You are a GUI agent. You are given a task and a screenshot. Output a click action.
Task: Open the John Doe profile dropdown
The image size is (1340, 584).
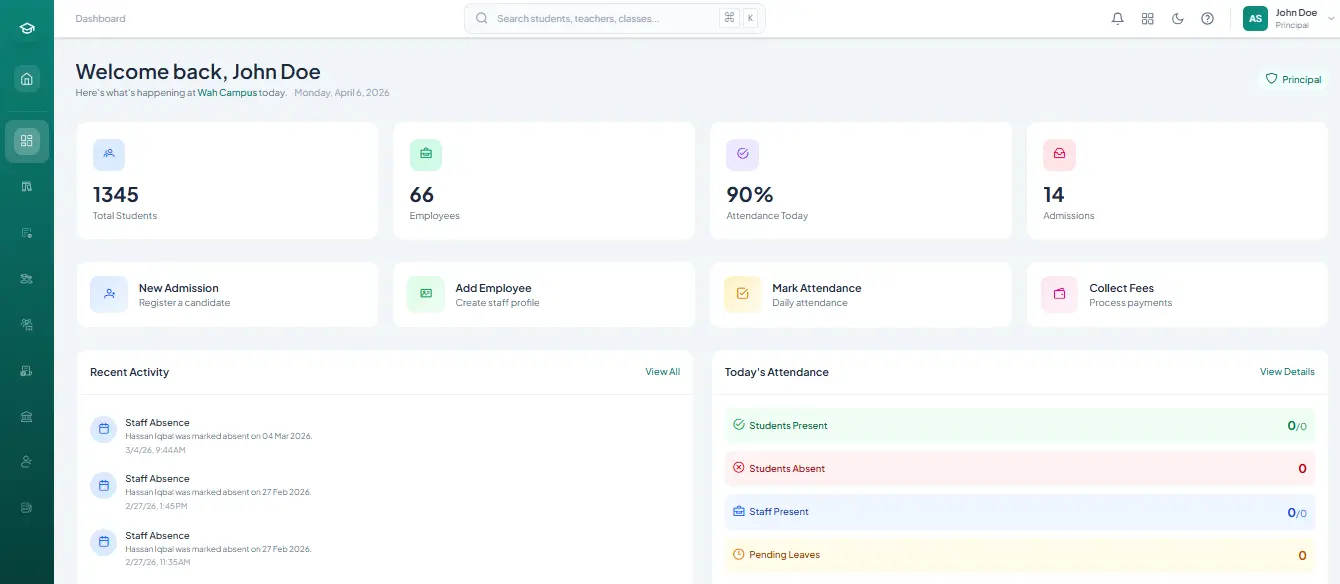click(x=1290, y=18)
